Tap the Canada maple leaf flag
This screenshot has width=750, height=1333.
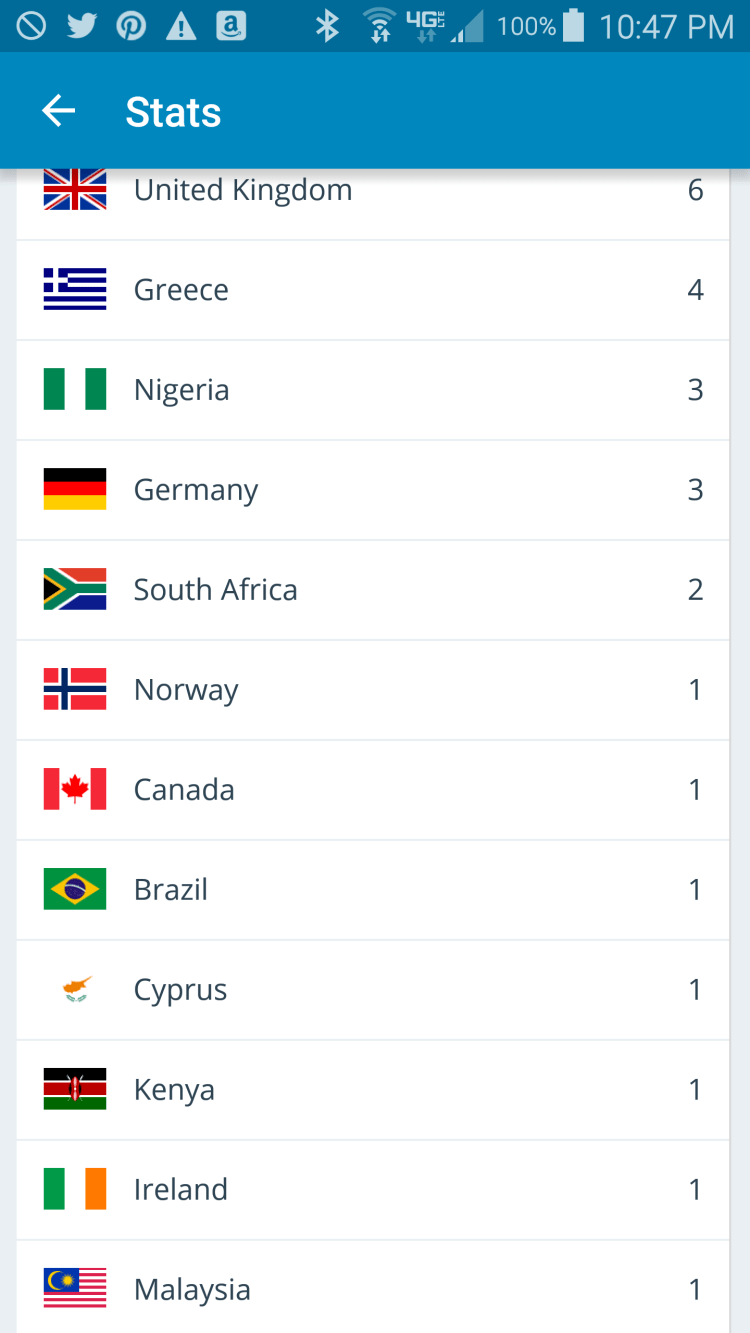75,789
